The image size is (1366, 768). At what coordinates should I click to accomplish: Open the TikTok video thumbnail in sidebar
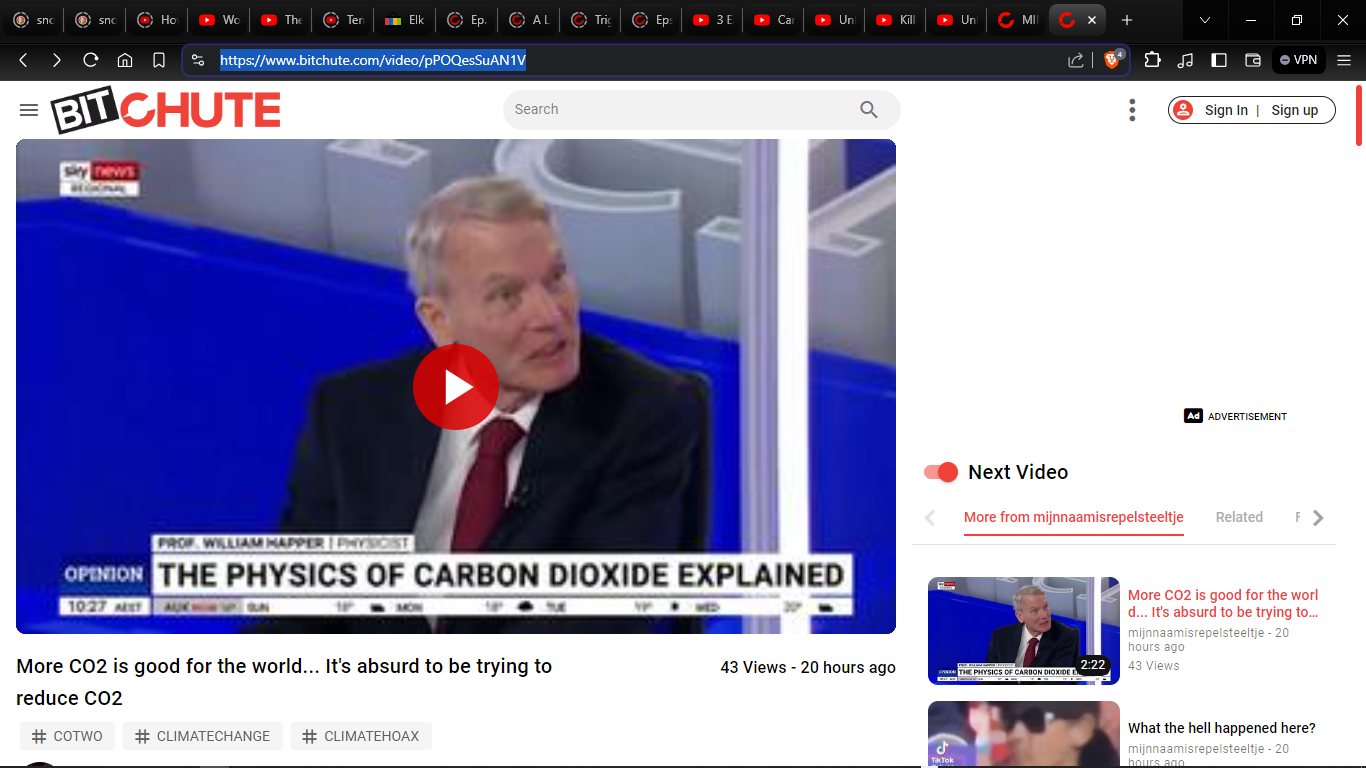tap(1024, 734)
